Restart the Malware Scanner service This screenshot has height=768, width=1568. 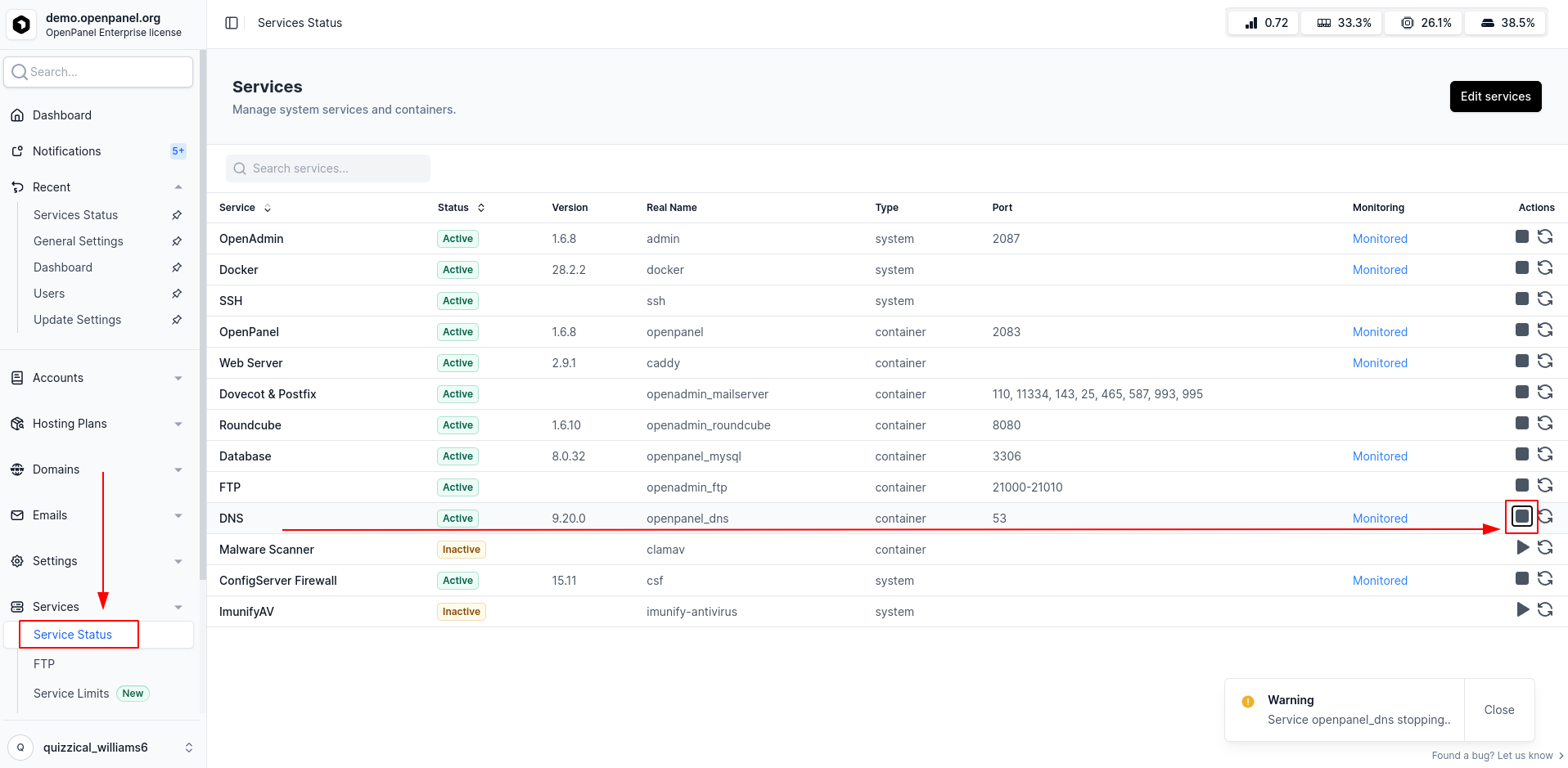pos(1545,548)
